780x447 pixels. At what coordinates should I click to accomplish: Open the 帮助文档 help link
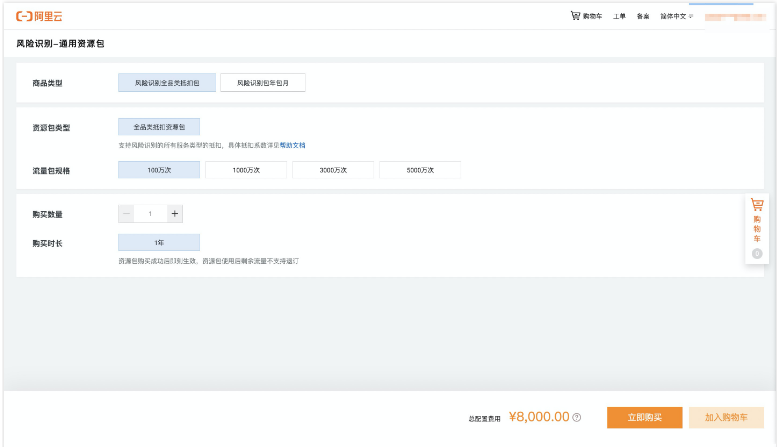(x=292, y=145)
